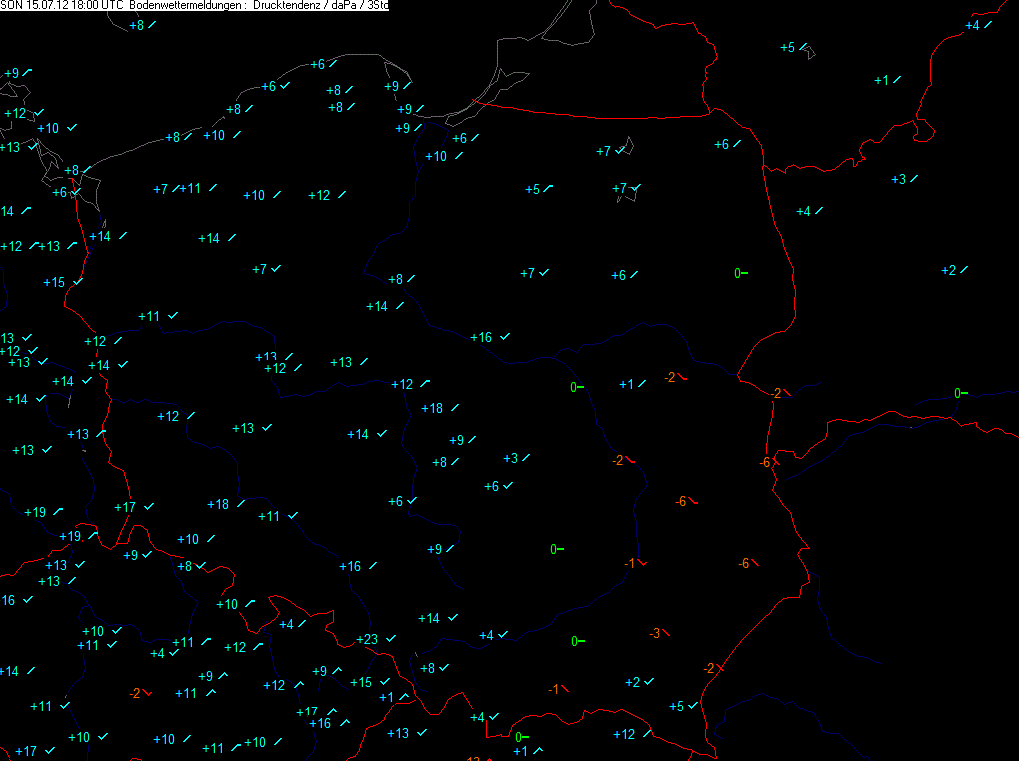Click the +17 stacked directly atop +16
Viewport: 1019px width, 761px height.
tap(307, 712)
